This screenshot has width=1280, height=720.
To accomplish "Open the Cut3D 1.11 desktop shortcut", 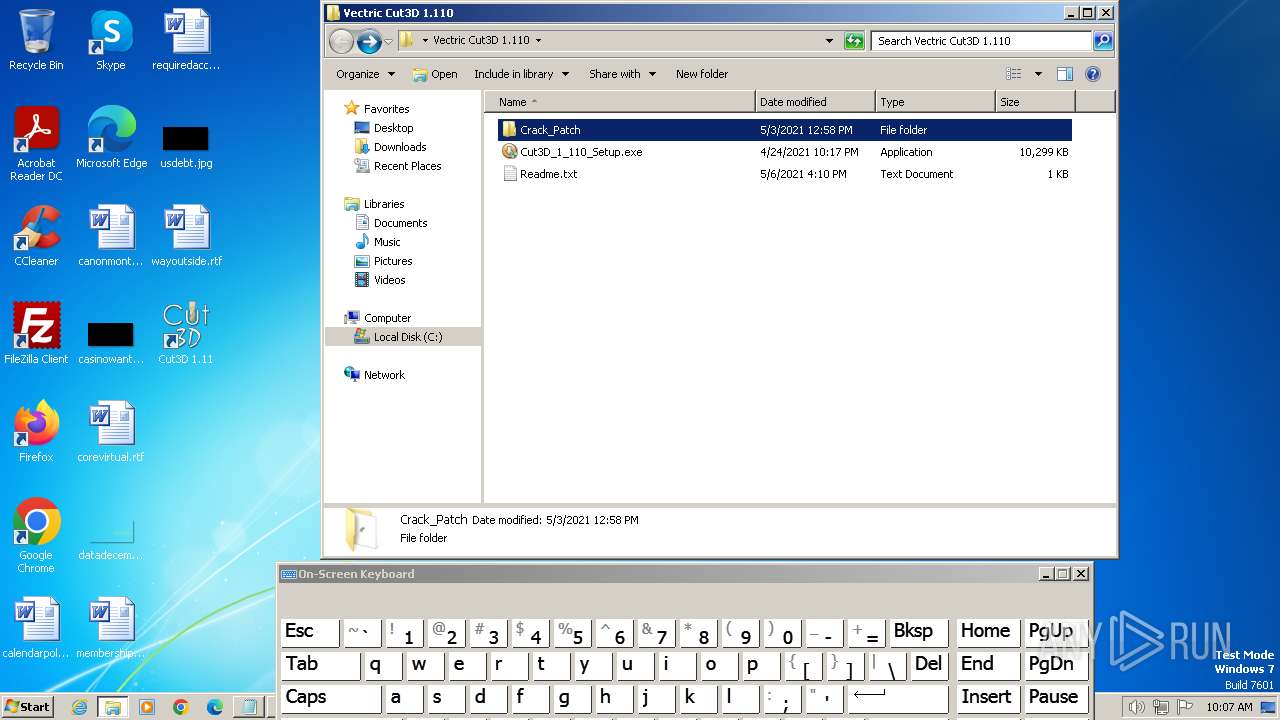I will point(186,334).
